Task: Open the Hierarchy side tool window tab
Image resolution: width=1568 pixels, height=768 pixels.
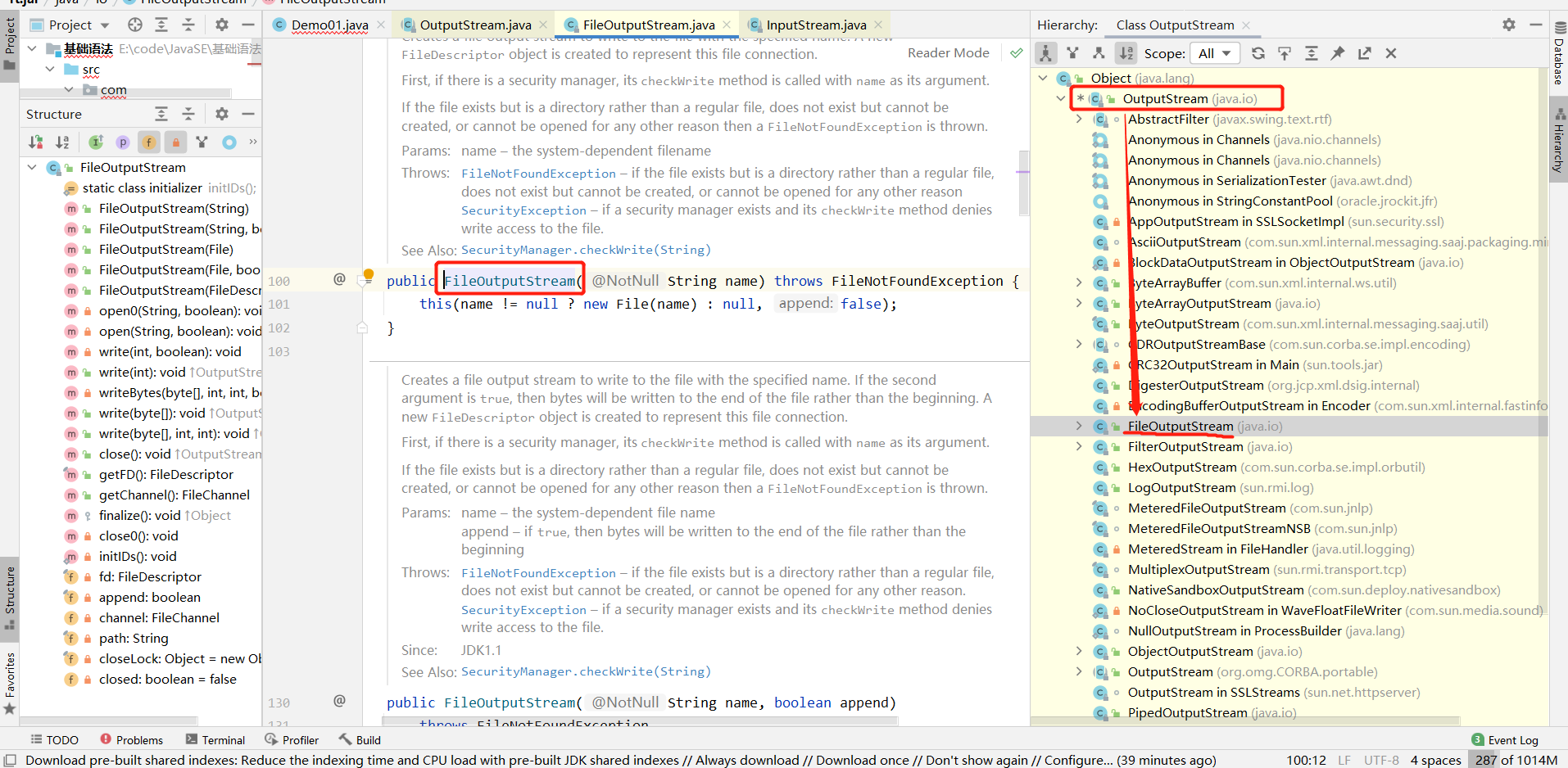Action: pos(1558,141)
